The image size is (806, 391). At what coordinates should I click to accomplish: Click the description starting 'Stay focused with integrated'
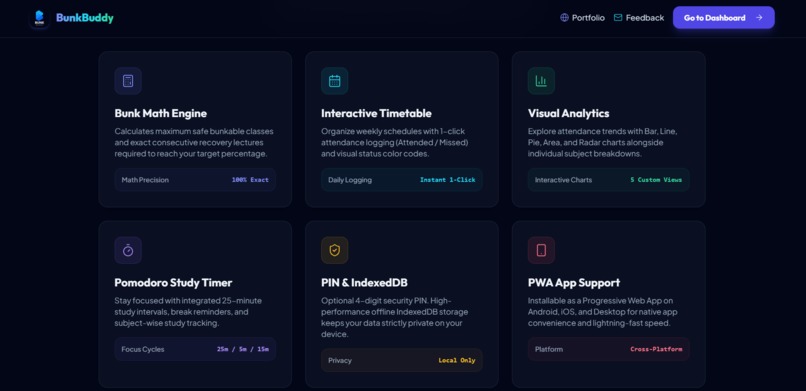[188, 312]
